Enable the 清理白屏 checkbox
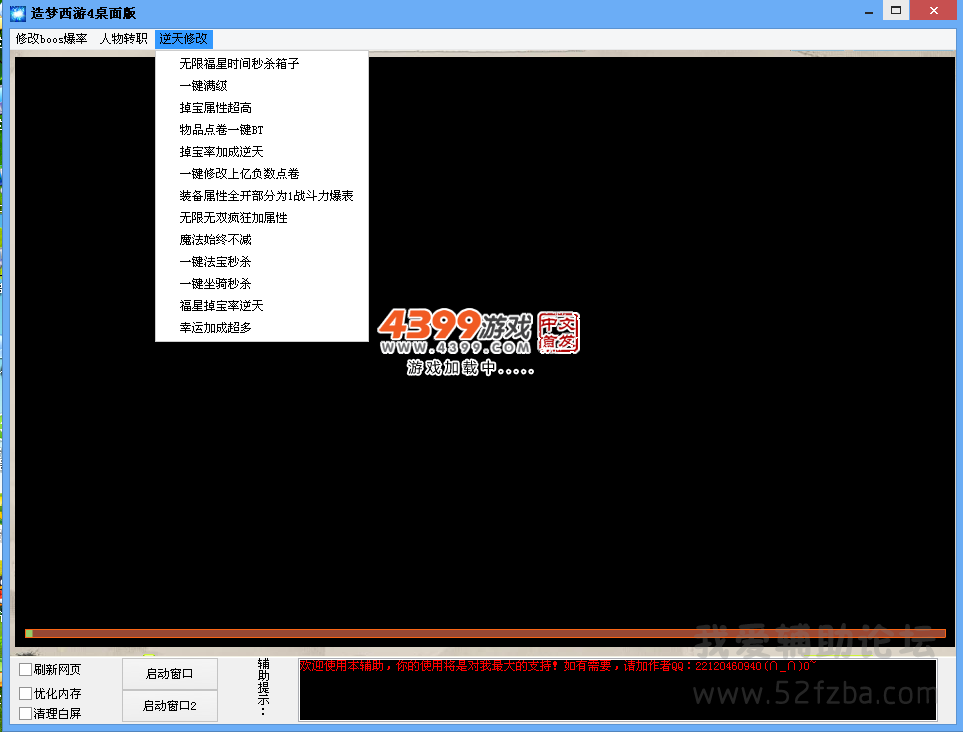 click(x=26, y=714)
